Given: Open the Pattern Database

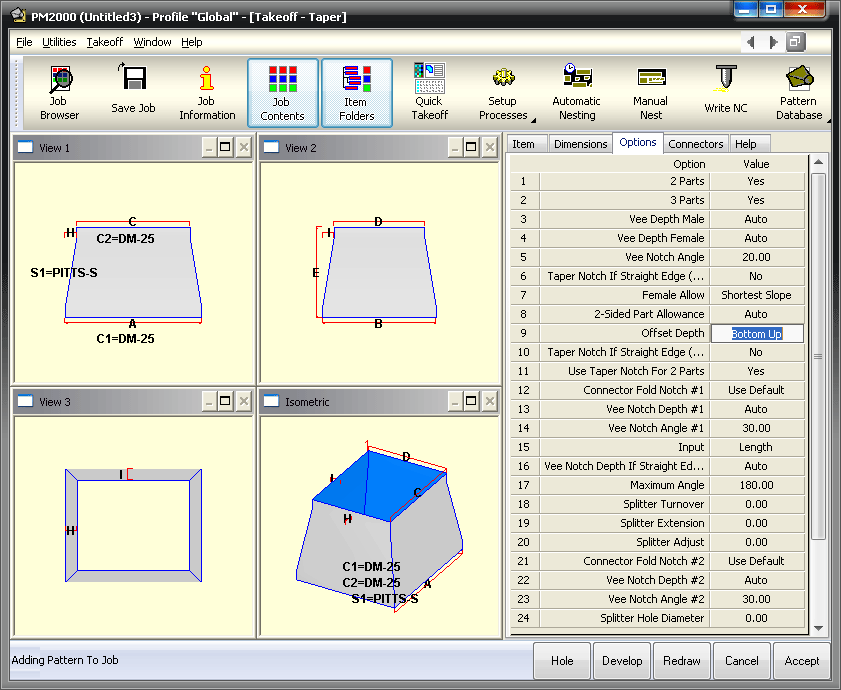Looking at the screenshot, I should (x=798, y=93).
